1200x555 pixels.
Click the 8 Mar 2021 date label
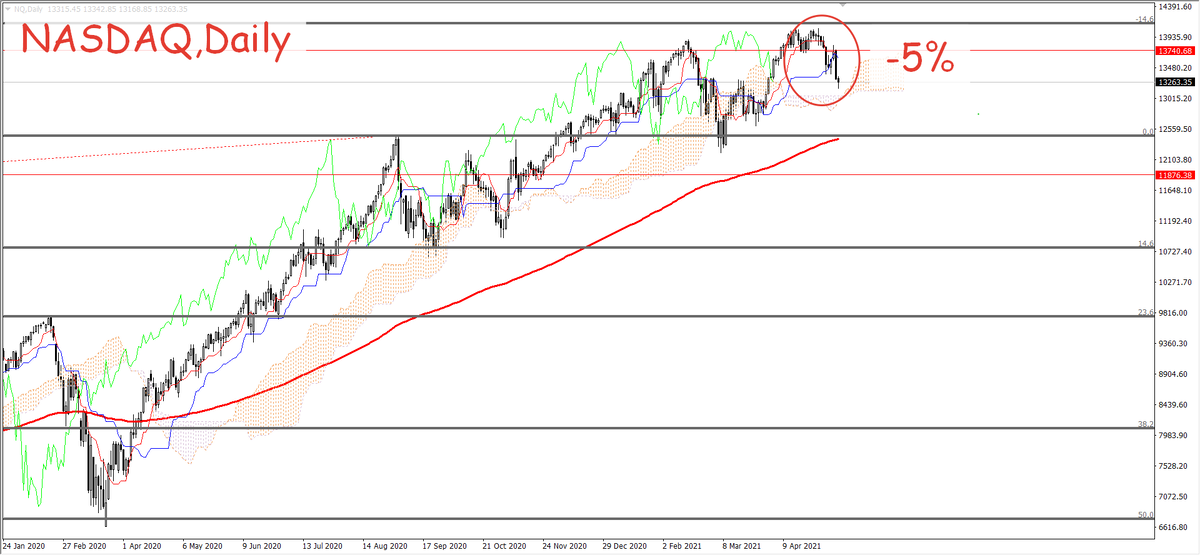coord(744,547)
